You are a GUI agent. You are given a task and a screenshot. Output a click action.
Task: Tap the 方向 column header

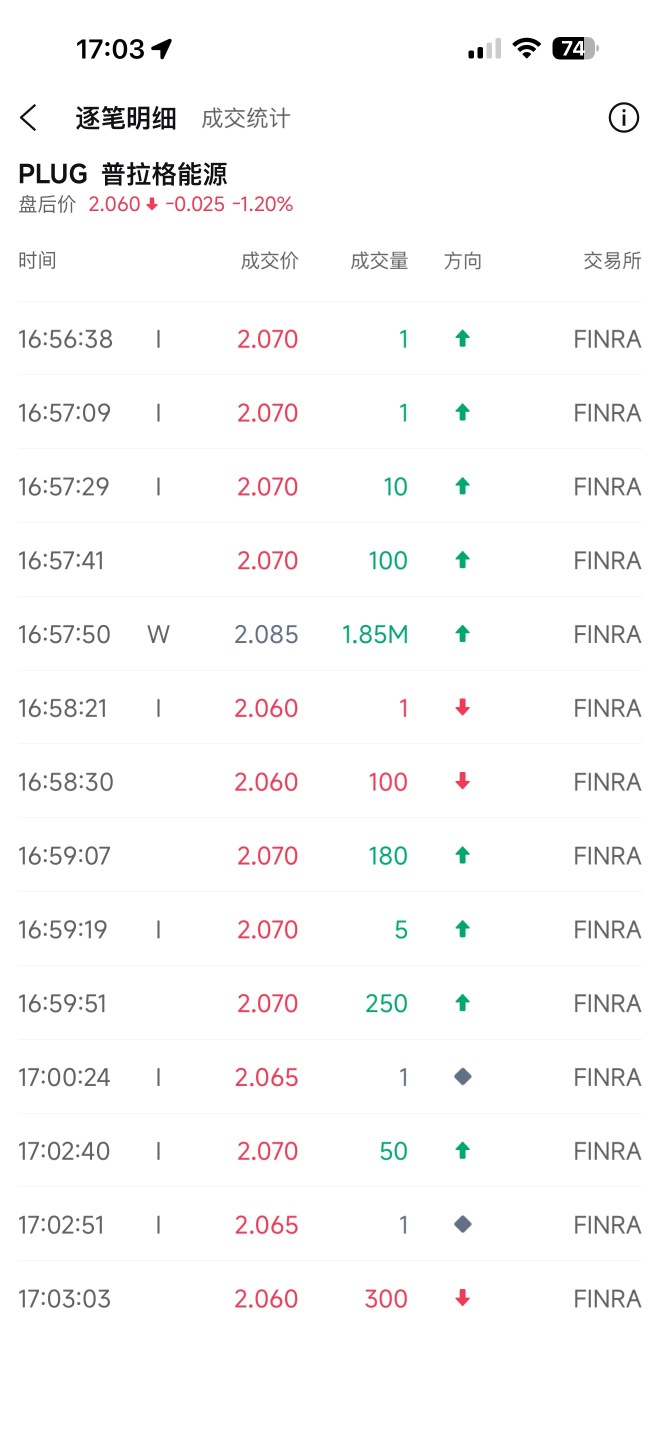pyautogui.click(x=463, y=261)
